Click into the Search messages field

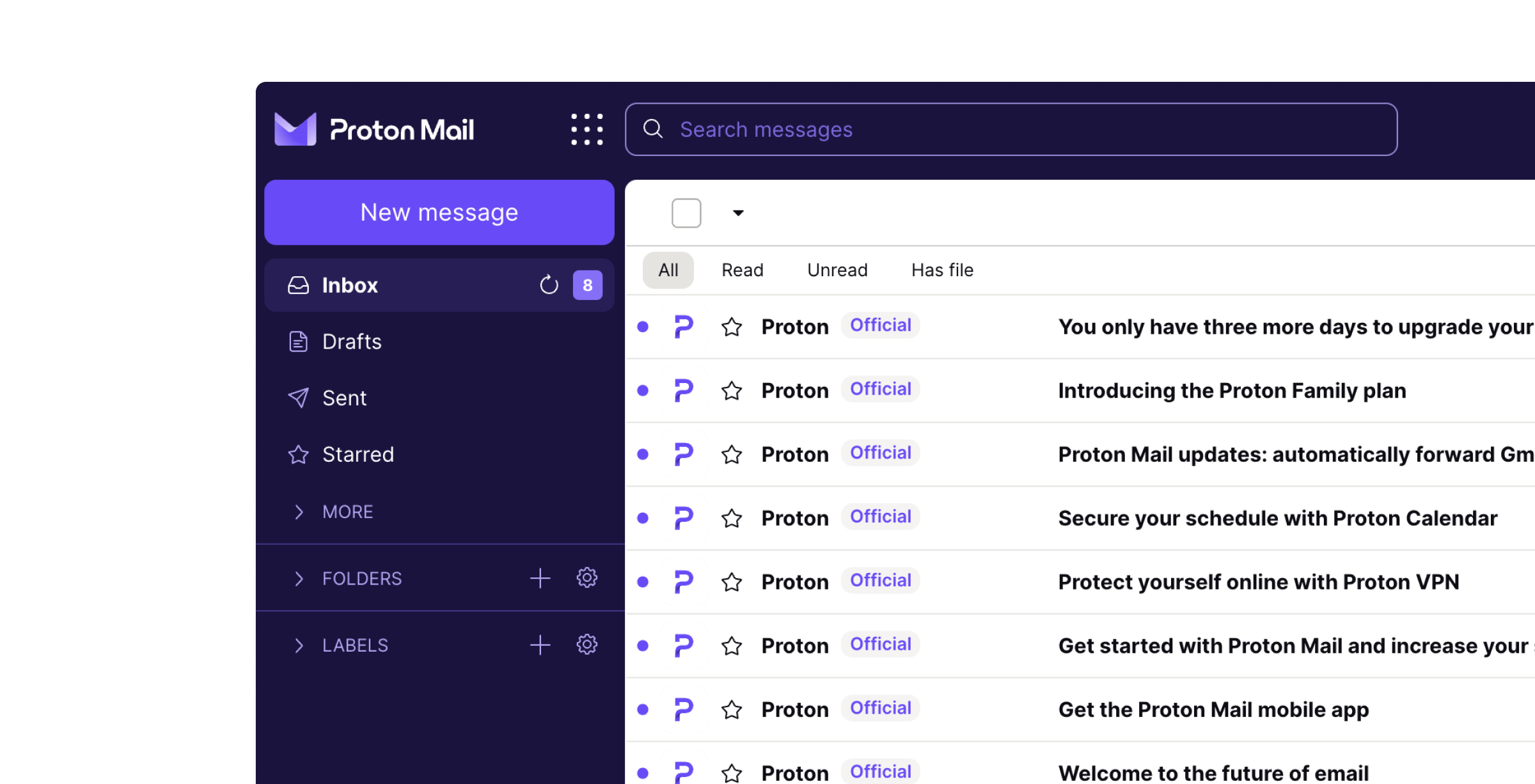[1023, 129]
